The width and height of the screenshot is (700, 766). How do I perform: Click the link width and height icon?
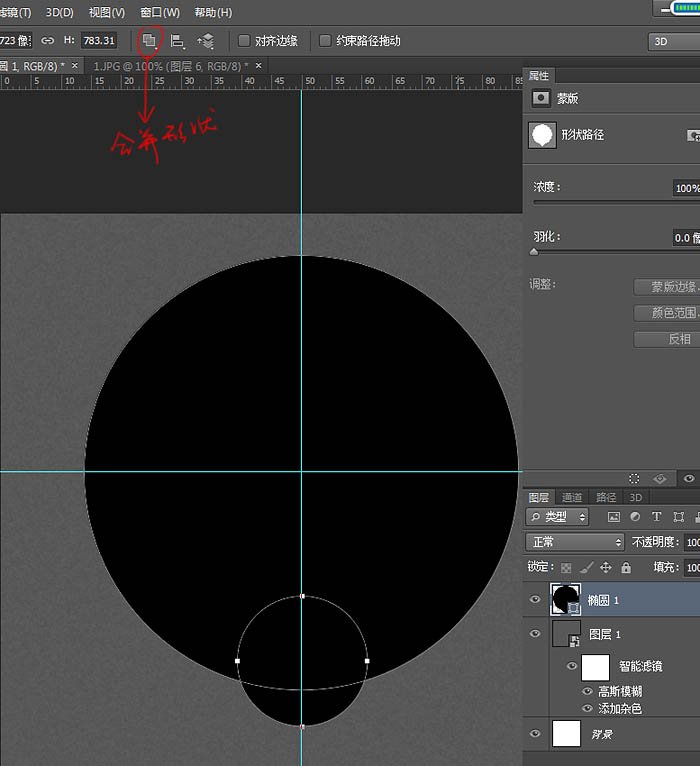click(48, 41)
